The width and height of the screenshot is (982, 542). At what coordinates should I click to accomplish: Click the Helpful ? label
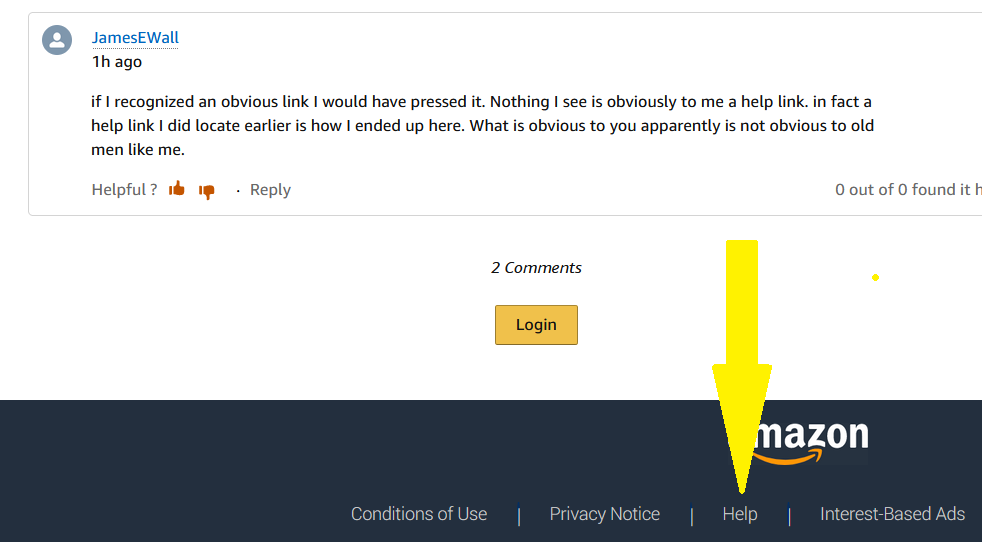pos(124,190)
